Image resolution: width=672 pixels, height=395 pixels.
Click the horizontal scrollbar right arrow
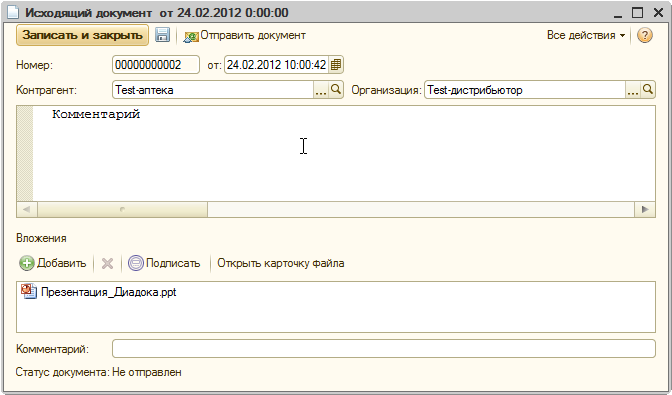click(645, 209)
